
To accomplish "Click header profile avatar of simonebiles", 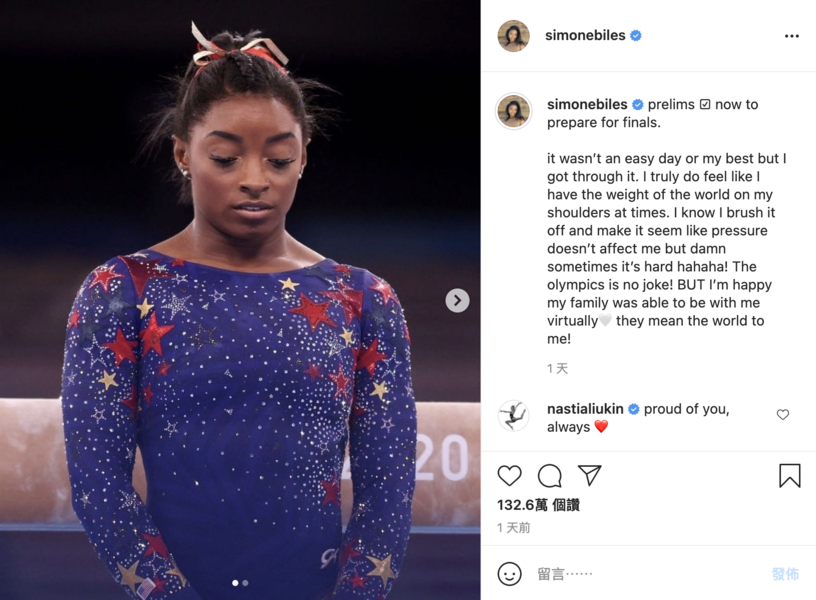I will 513,36.
